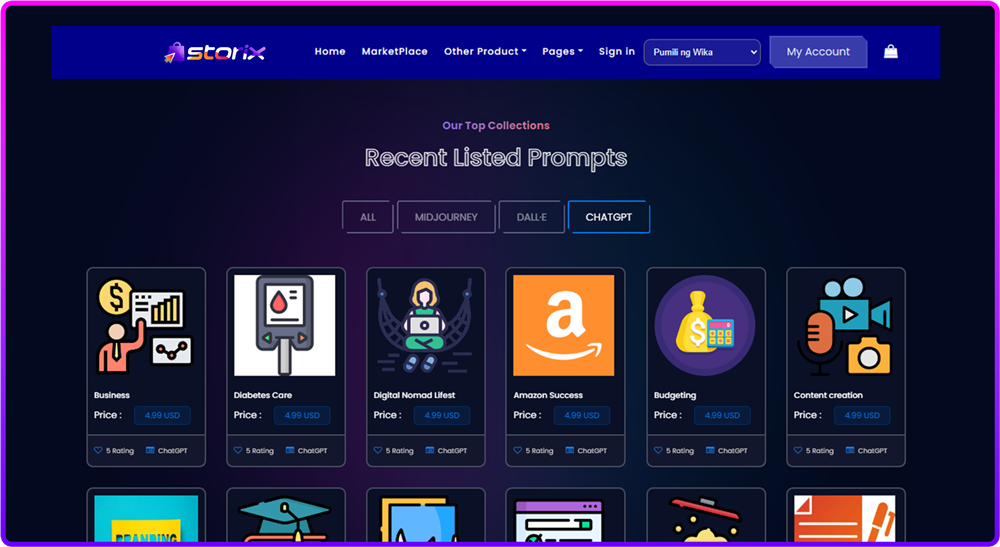Go to MarketPlace in navigation
Screen dimensions: 1000x547
(x=395, y=52)
